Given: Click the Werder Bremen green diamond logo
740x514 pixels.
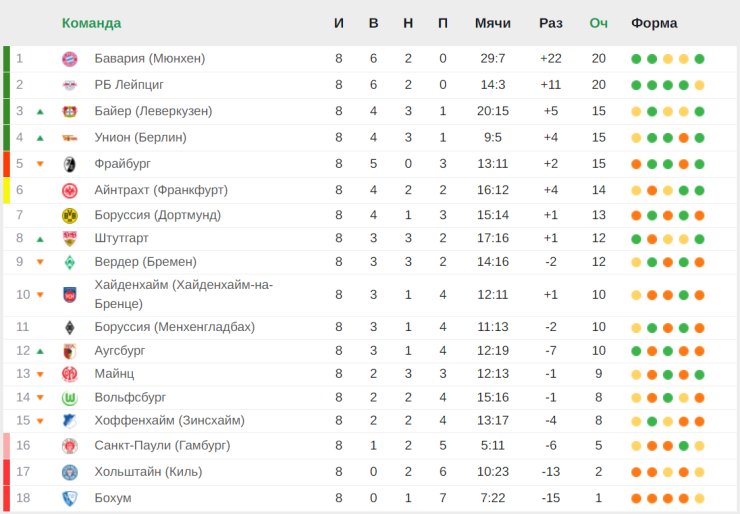Looking at the screenshot, I should pyautogui.click(x=70, y=262).
